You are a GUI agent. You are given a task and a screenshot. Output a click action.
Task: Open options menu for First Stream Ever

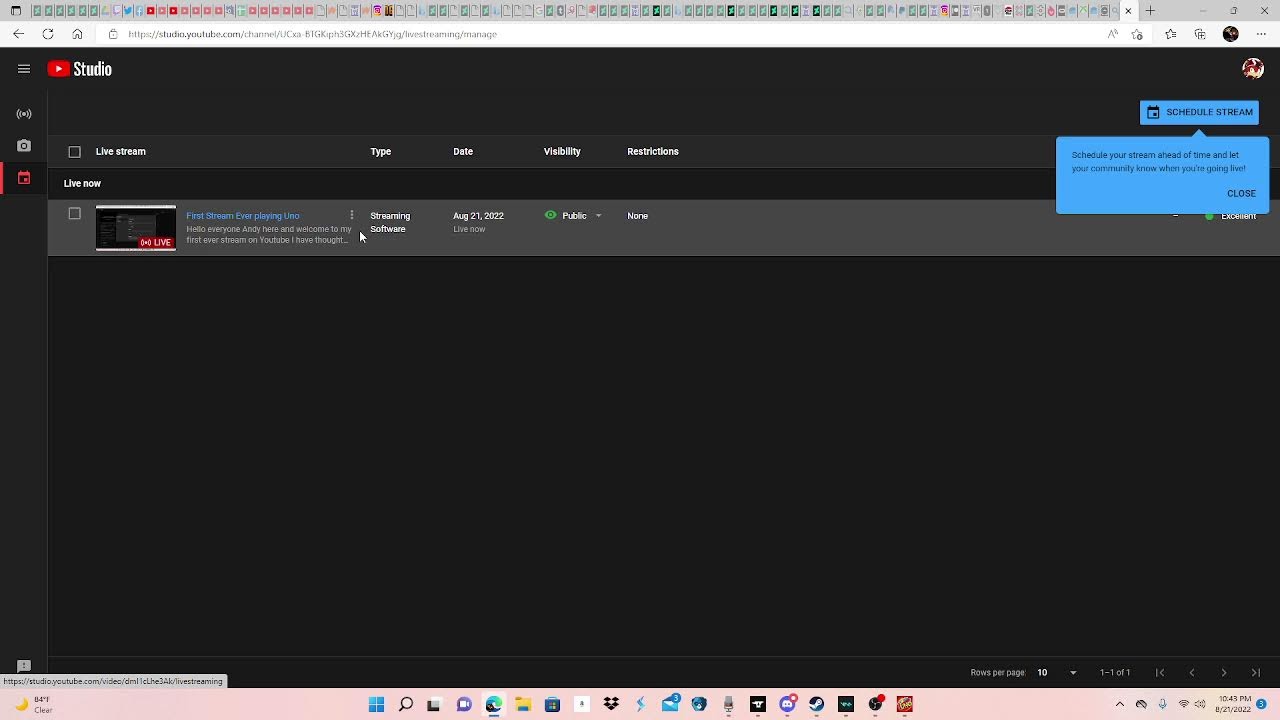point(351,215)
